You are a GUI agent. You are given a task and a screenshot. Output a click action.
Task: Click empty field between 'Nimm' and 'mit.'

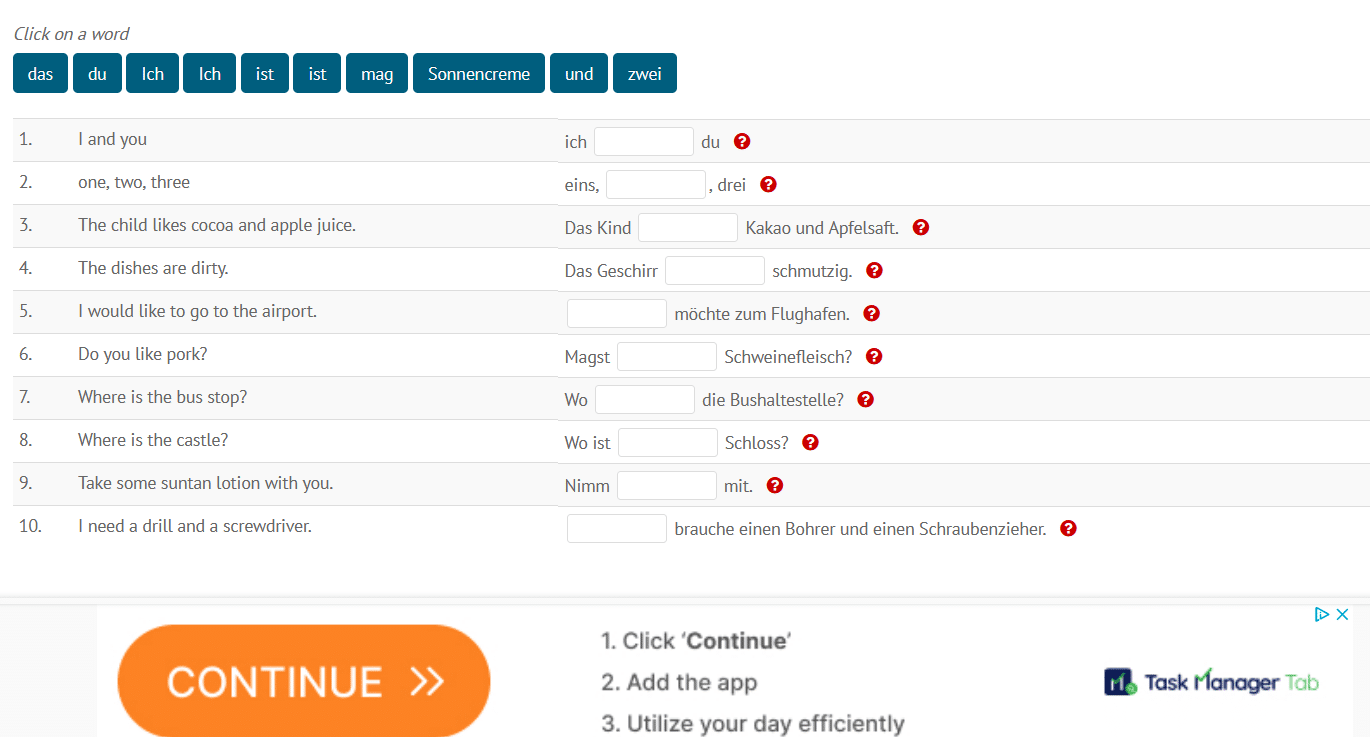(x=667, y=486)
